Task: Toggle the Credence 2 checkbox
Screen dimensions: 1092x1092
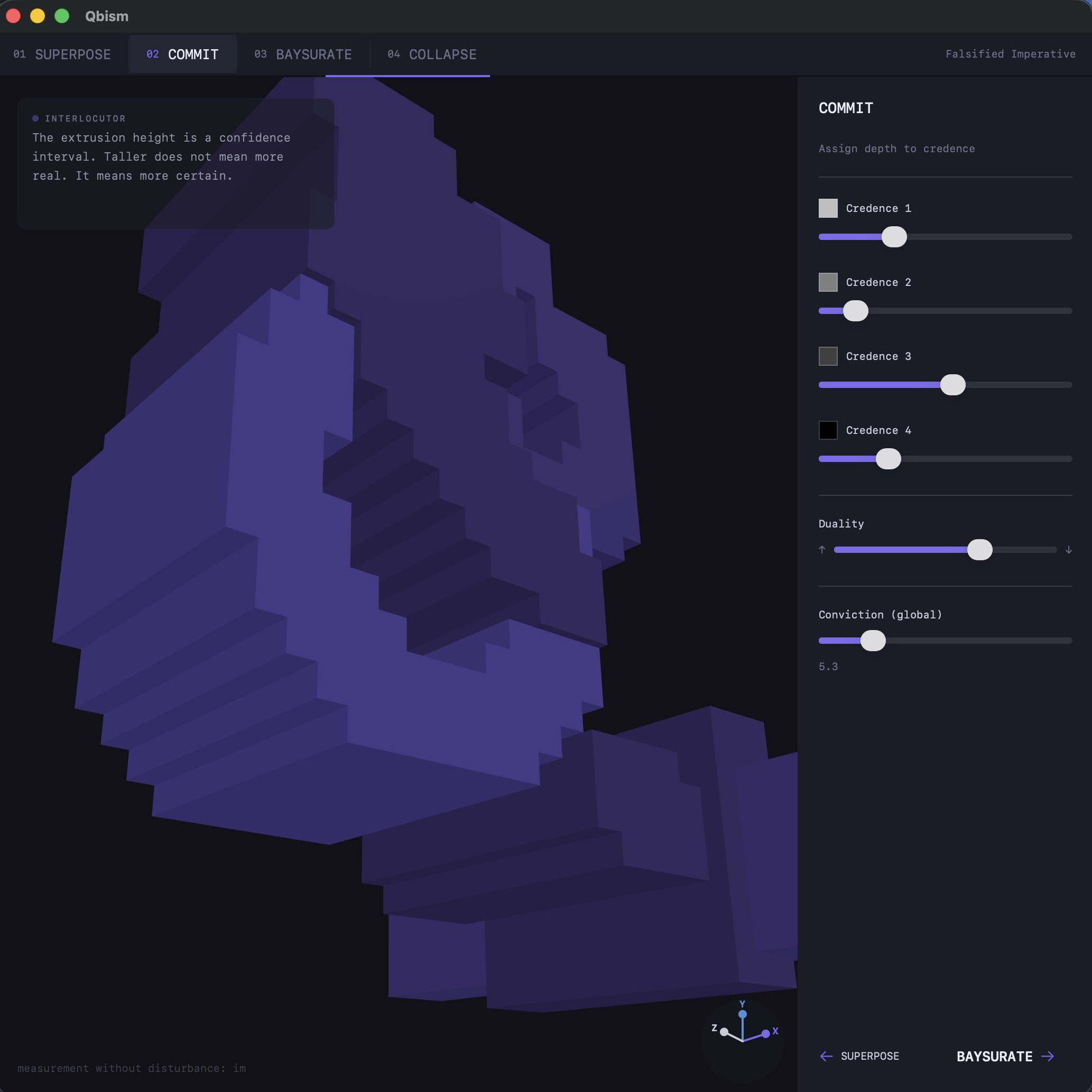Action: (828, 282)
